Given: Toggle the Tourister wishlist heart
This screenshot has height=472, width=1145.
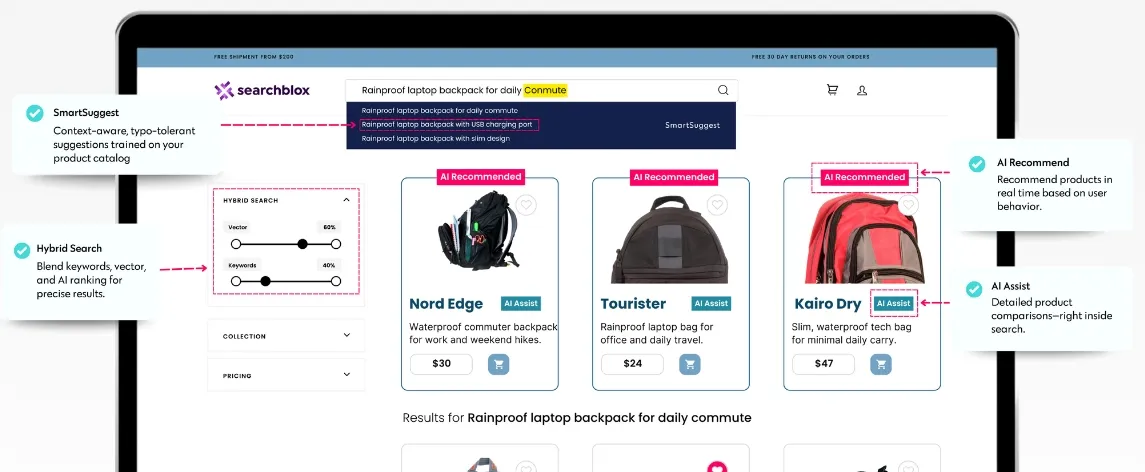Looking at the screenshot, I should click(x=717, y=205).
